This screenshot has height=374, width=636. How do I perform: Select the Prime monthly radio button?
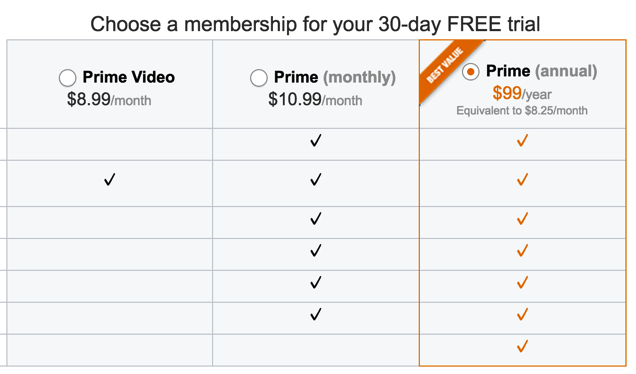click(x=258, y=78)
